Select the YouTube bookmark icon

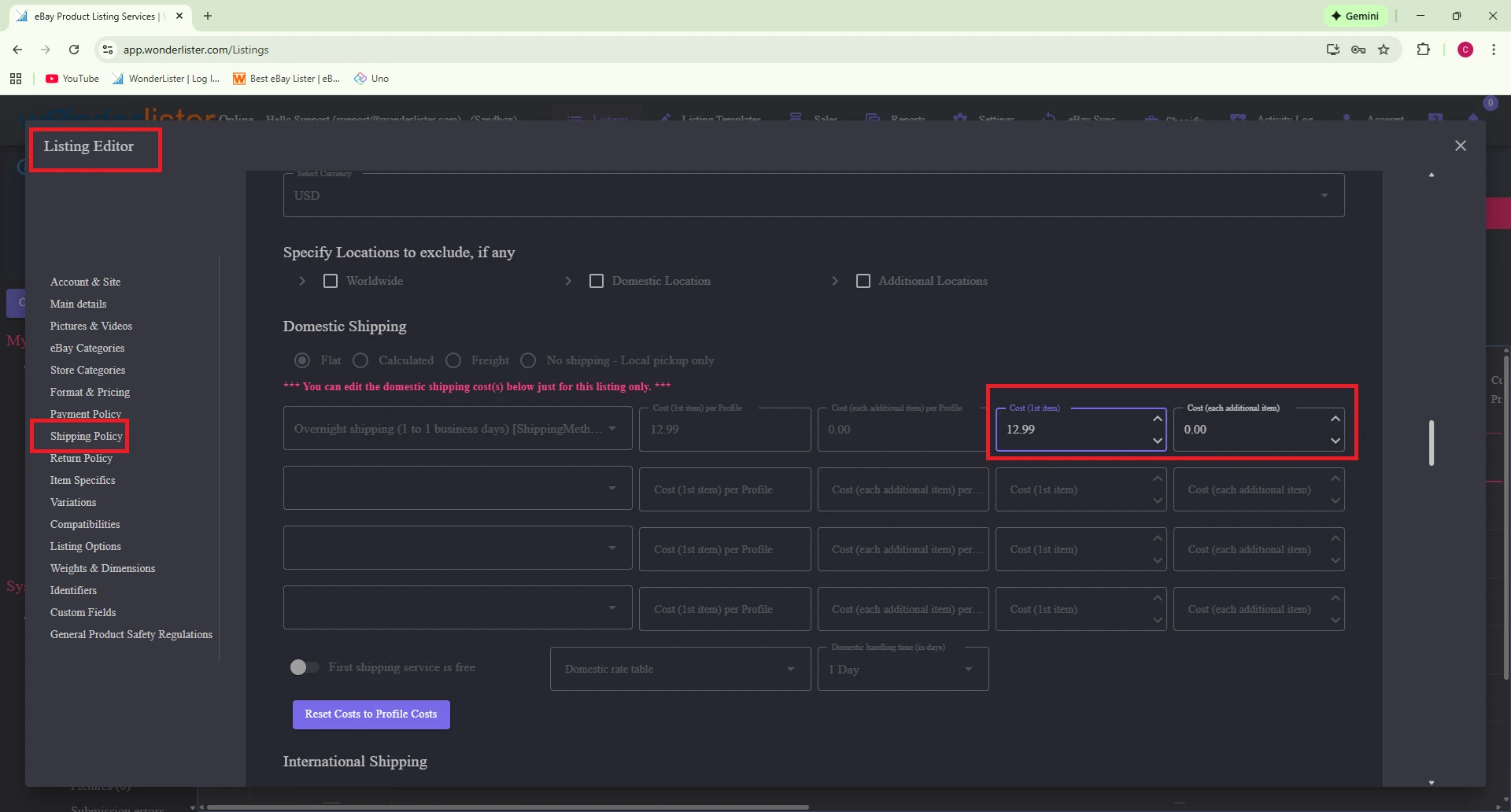tap(50, 78)
